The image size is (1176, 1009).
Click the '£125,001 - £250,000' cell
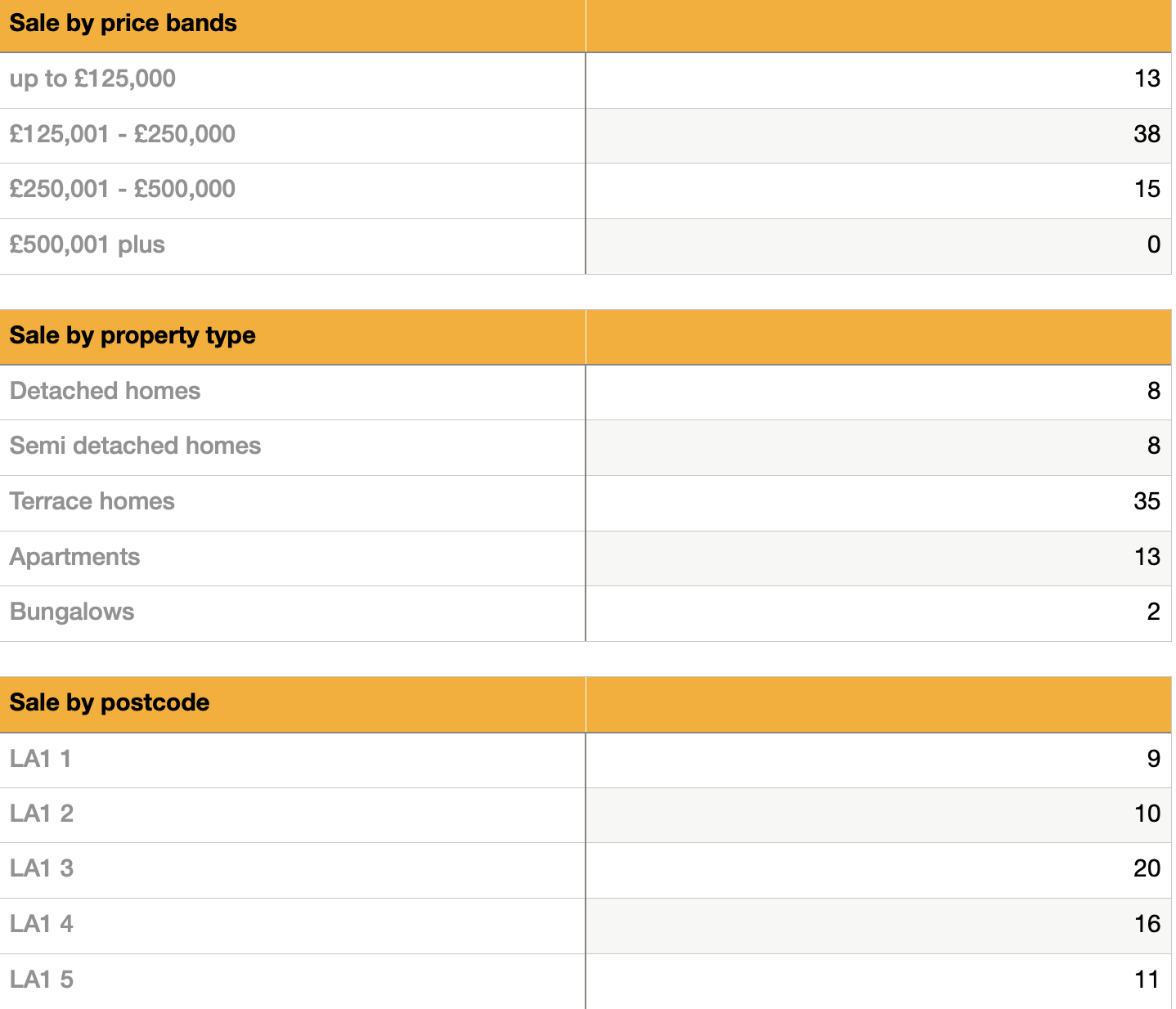click(x=123, y=134)
